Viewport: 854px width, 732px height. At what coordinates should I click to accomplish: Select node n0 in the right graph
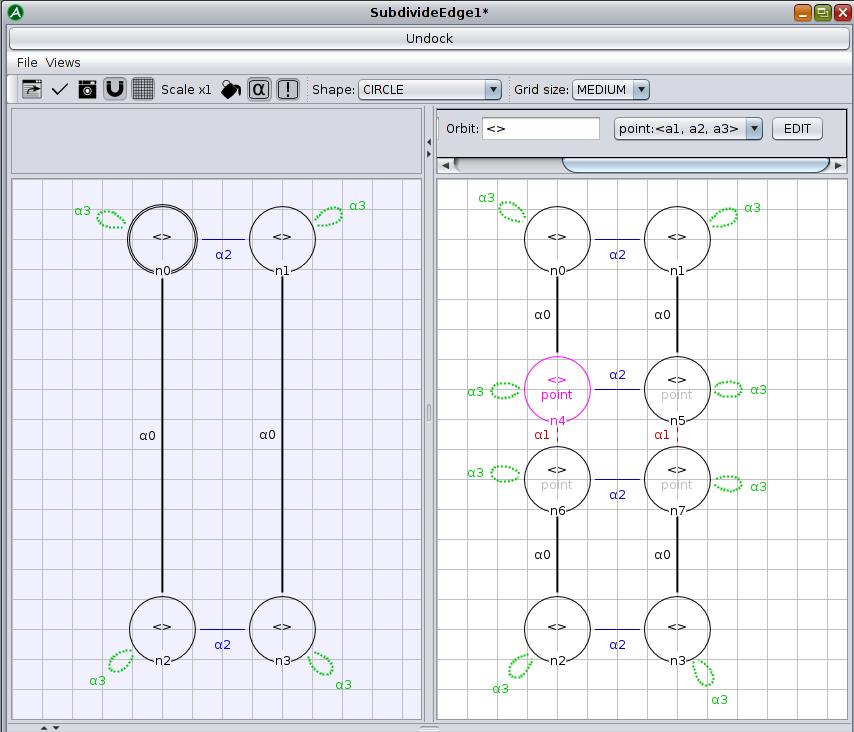(557, 239)
